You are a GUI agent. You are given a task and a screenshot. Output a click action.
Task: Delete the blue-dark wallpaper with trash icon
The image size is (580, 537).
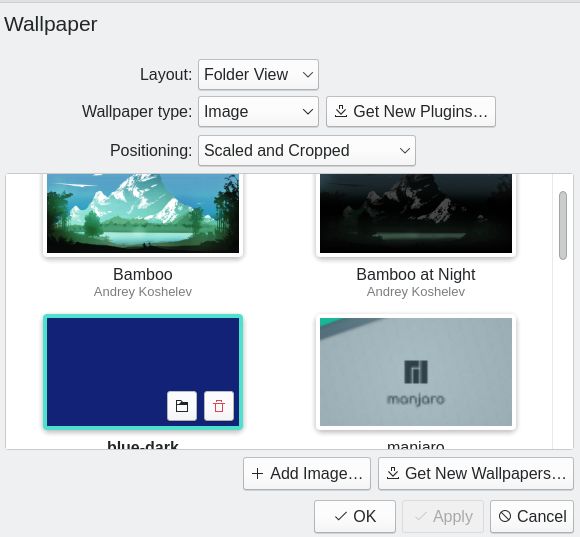click(219, 406)
